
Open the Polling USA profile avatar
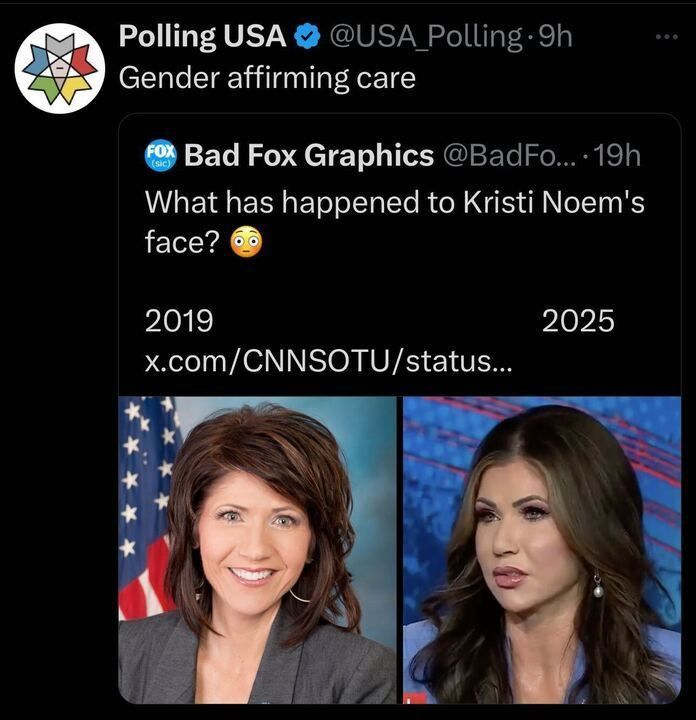60,68
